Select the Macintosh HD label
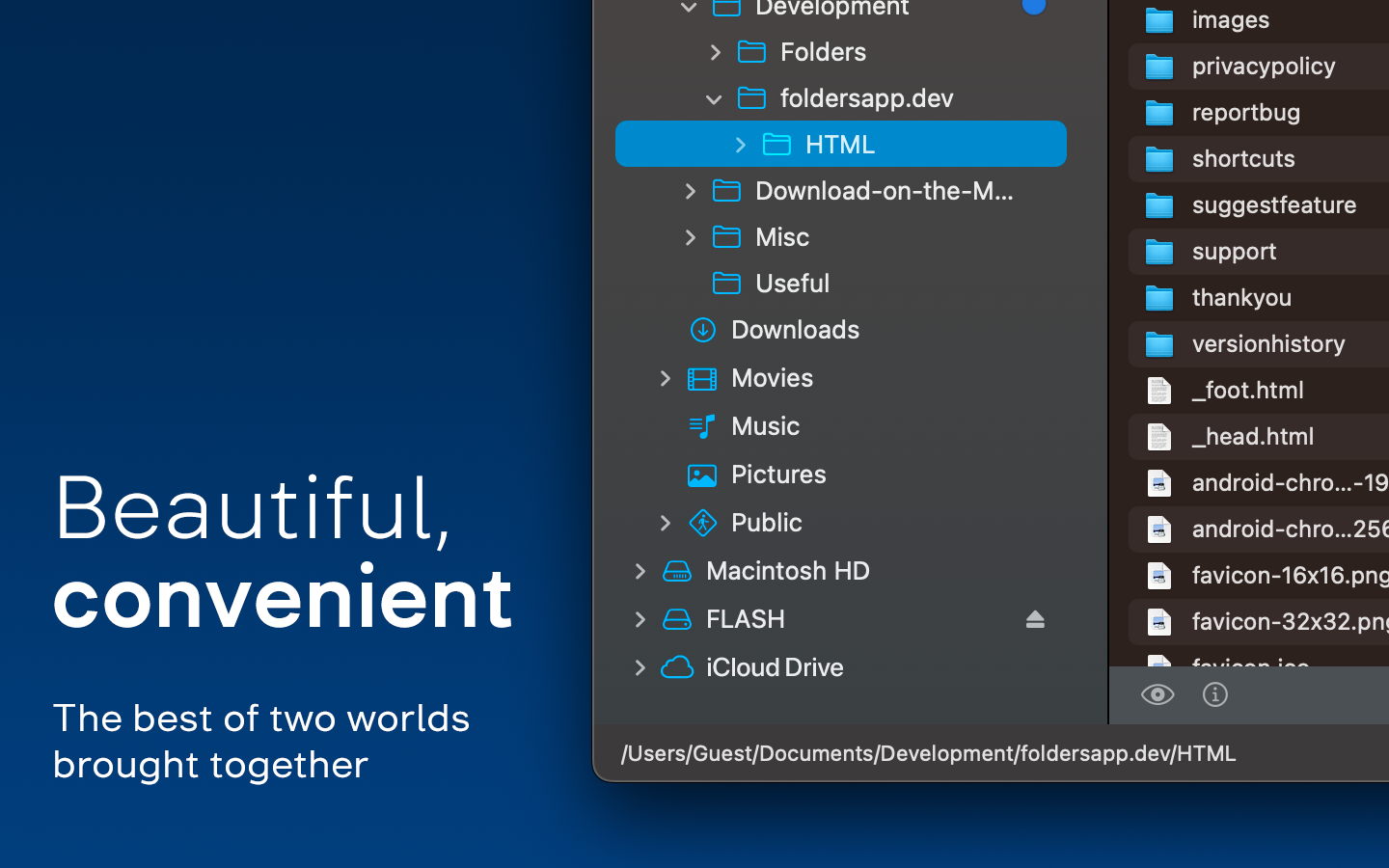This screenshot has height=868, width=1389. click(788, 571)
